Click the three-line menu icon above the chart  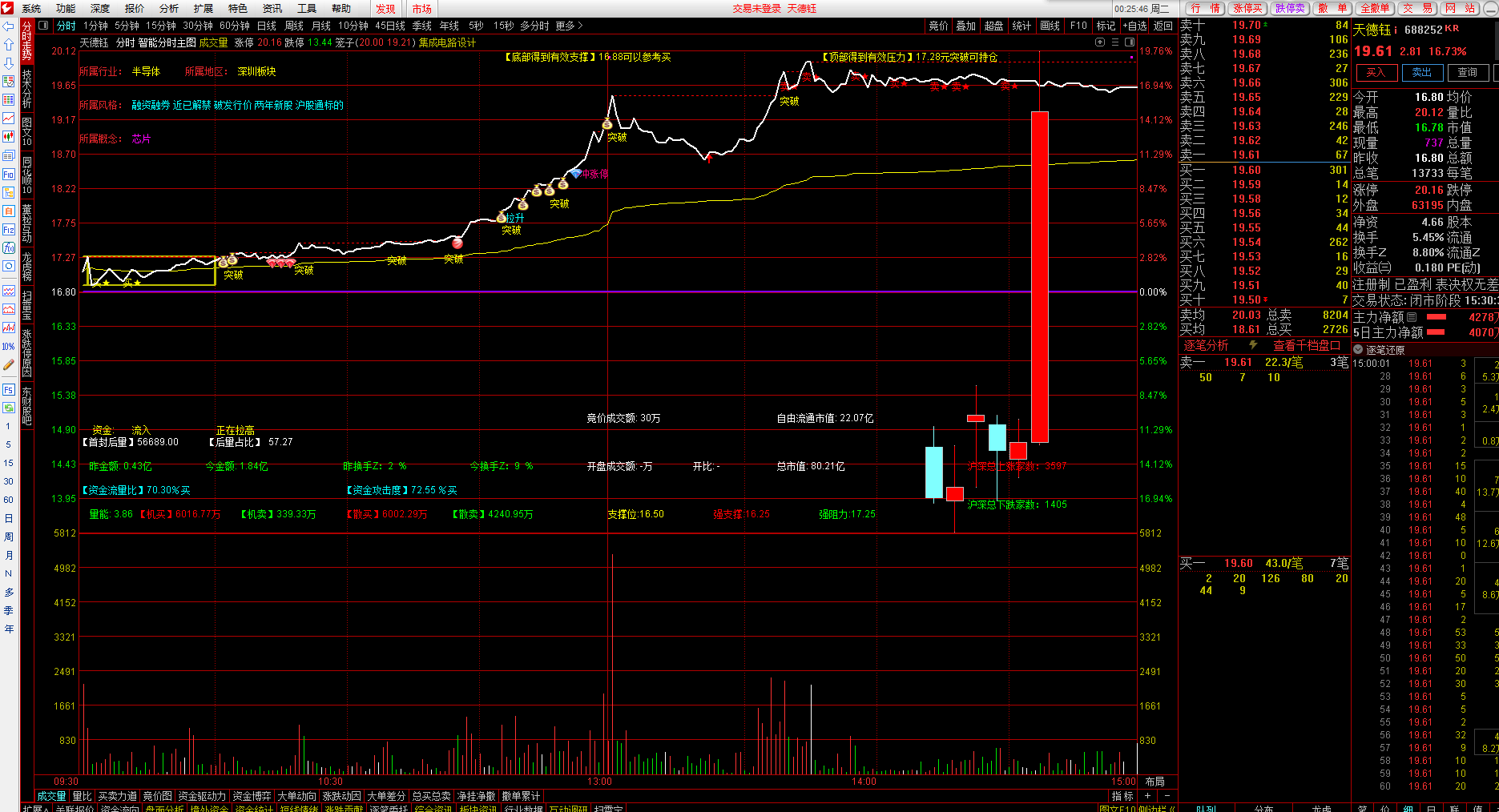pyautogui.click(x=1115, y=42)
